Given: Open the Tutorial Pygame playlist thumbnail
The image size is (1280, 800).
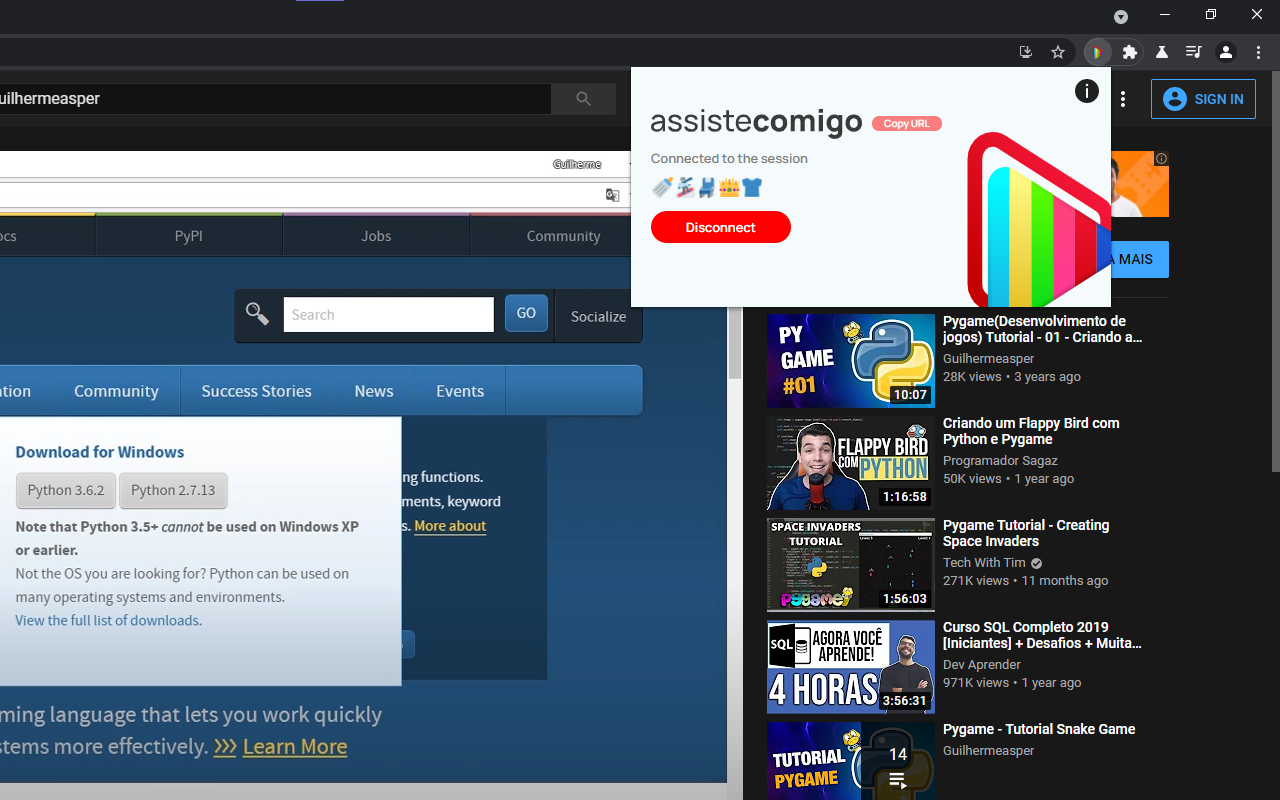Looking at the screenshot, I should click(851, 761).
